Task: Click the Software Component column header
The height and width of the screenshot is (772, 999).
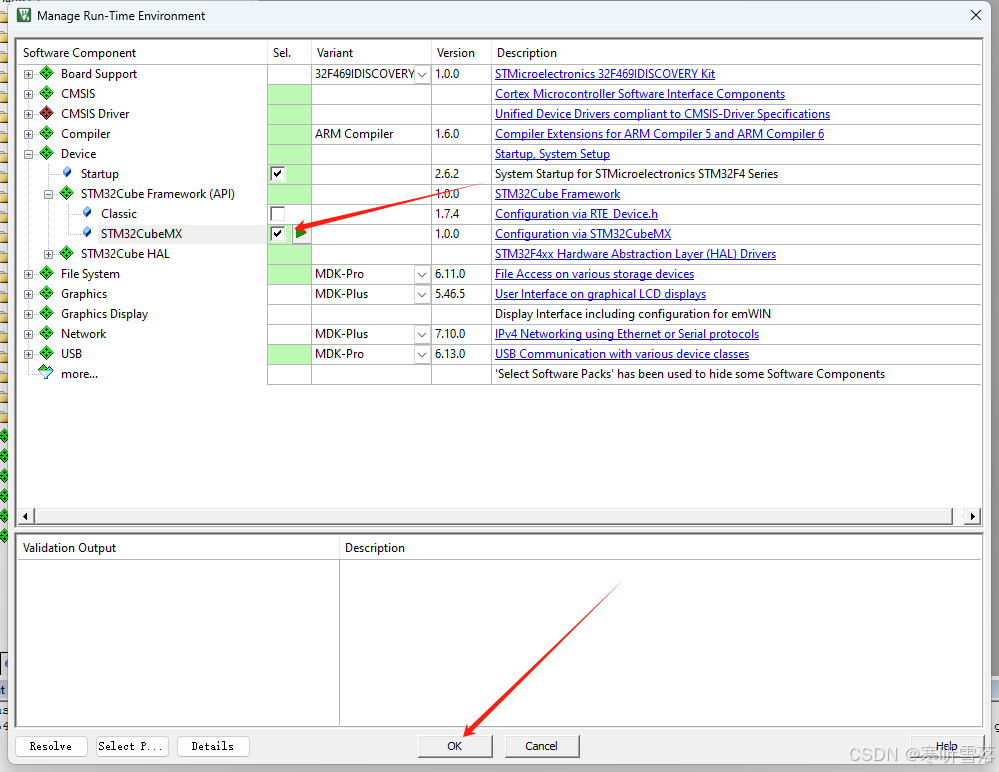Action: coord(142,53)
